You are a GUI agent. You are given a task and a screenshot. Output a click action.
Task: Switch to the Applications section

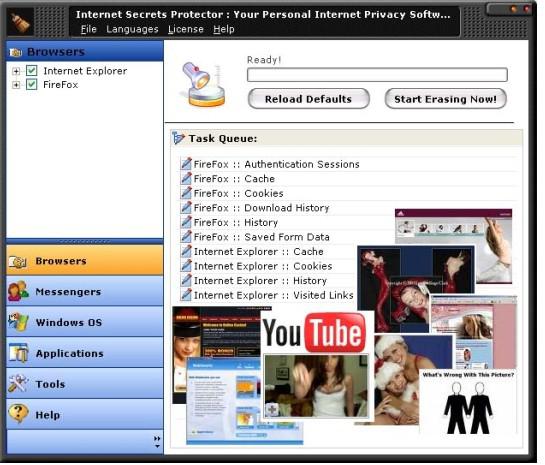pyautogui.click(x=85, y=353)
